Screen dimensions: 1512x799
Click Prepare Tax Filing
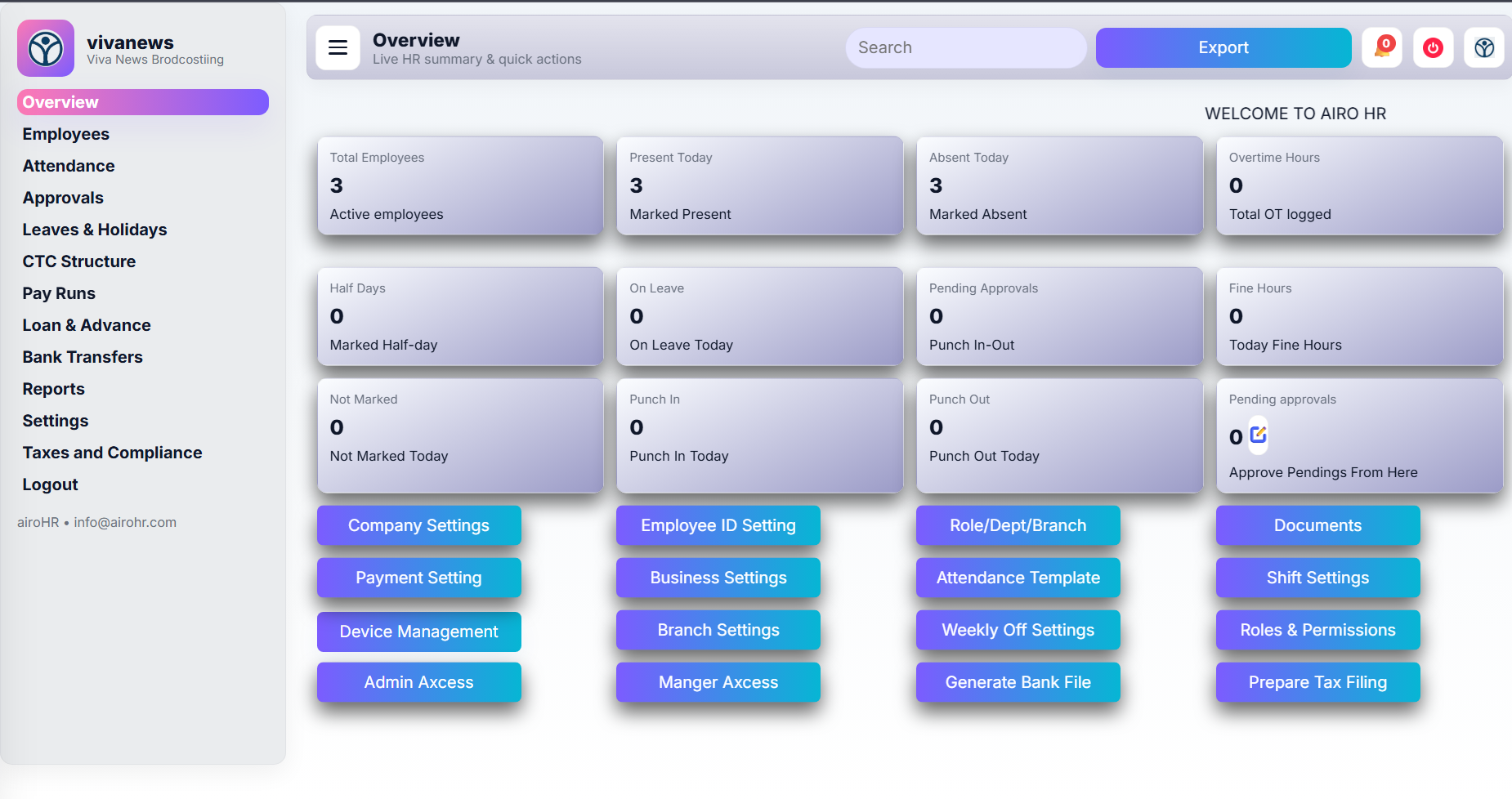click(x=1317, y=682)
